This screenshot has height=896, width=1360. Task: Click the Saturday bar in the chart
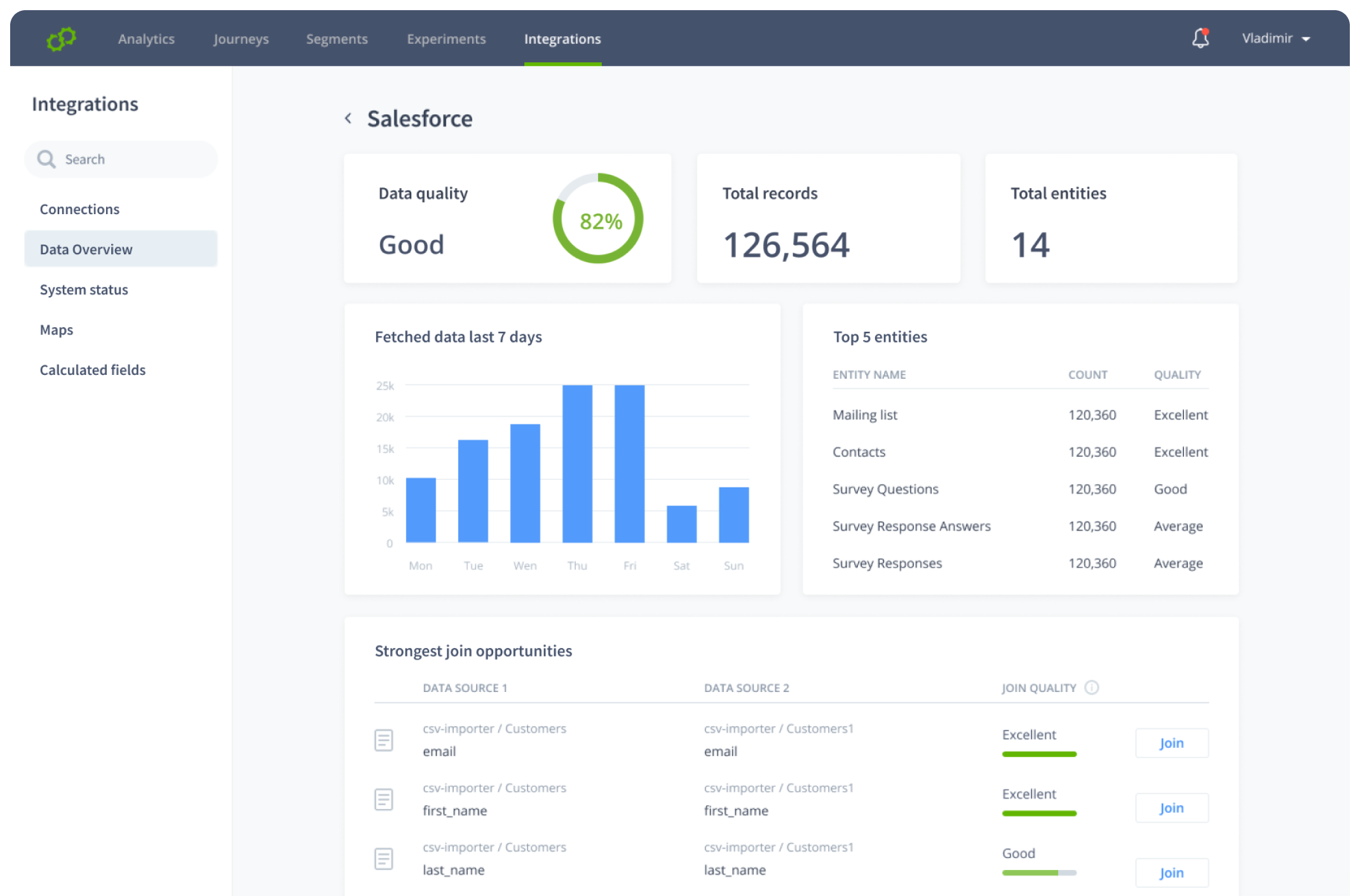coord(681,524)
